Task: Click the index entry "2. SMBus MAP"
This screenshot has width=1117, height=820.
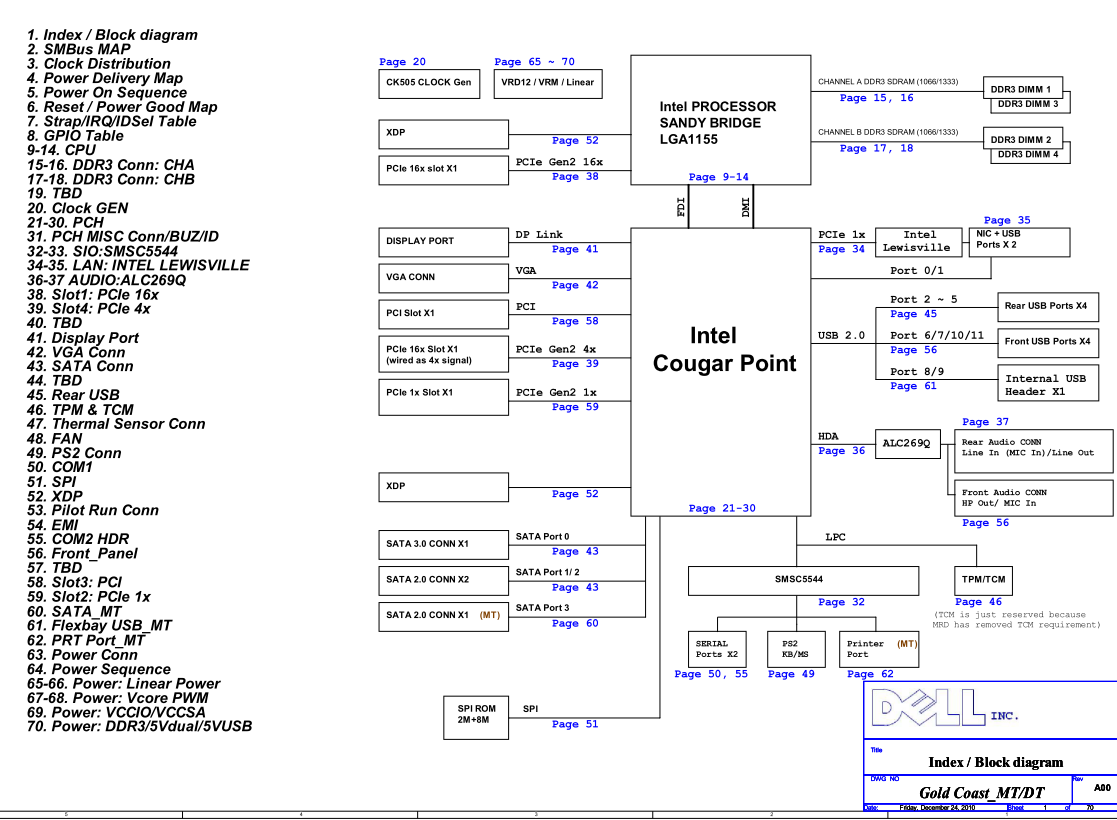Action: tap(78, 49)
